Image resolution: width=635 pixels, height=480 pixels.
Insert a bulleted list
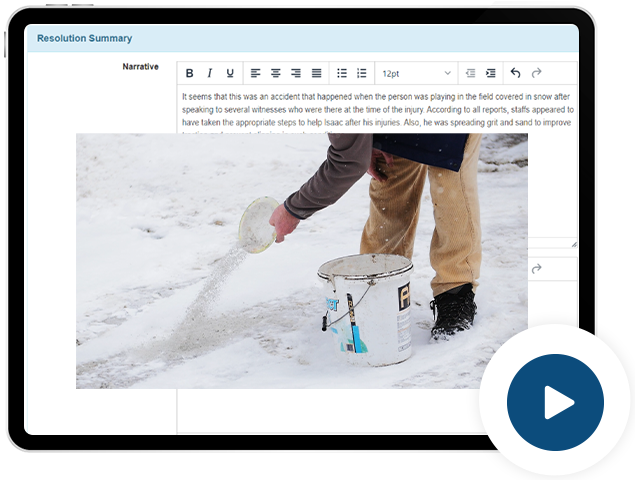[342, 73]
